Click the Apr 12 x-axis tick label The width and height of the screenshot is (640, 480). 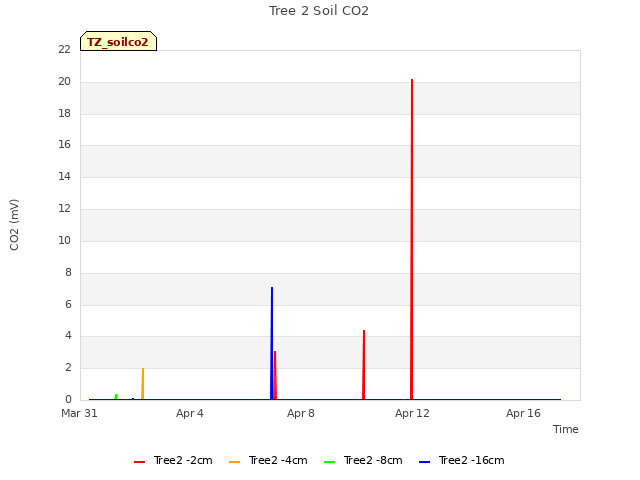point(412,413)
